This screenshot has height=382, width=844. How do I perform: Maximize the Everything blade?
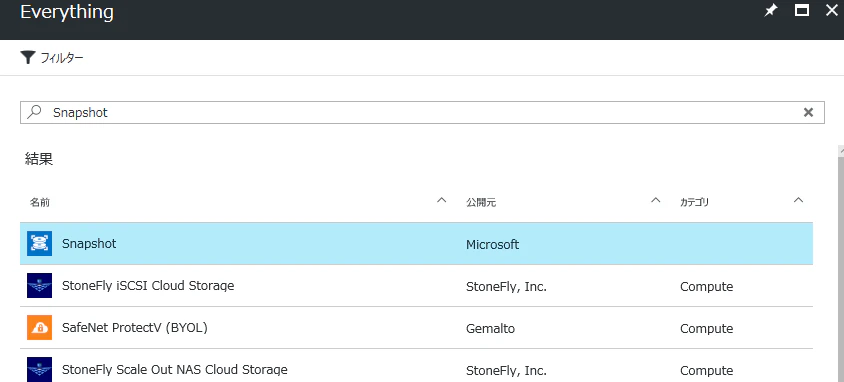pyautogui.click(x=802, y=10)
